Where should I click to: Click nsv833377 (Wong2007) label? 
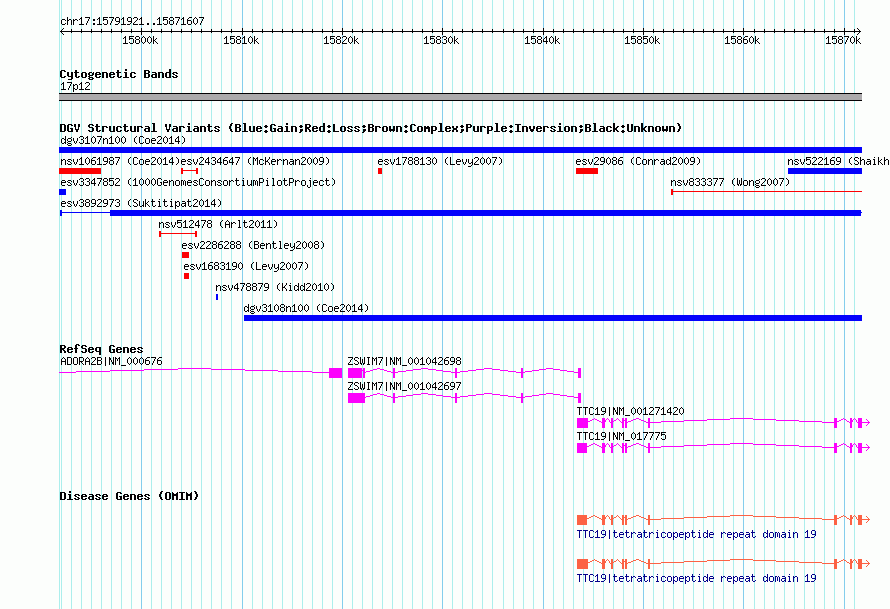pos(730,182)
